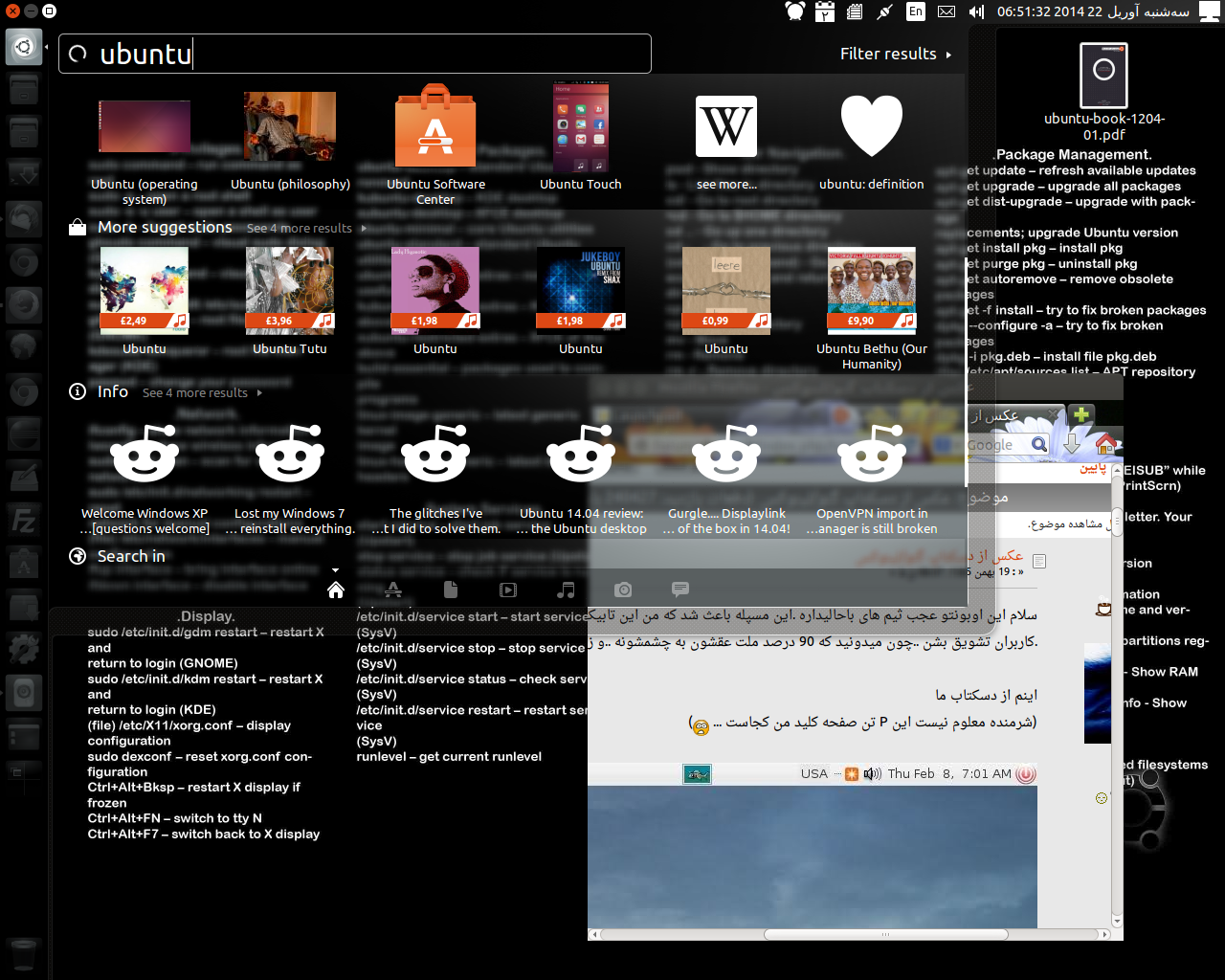Click the Ubuntu Dash launcher button

24,47
